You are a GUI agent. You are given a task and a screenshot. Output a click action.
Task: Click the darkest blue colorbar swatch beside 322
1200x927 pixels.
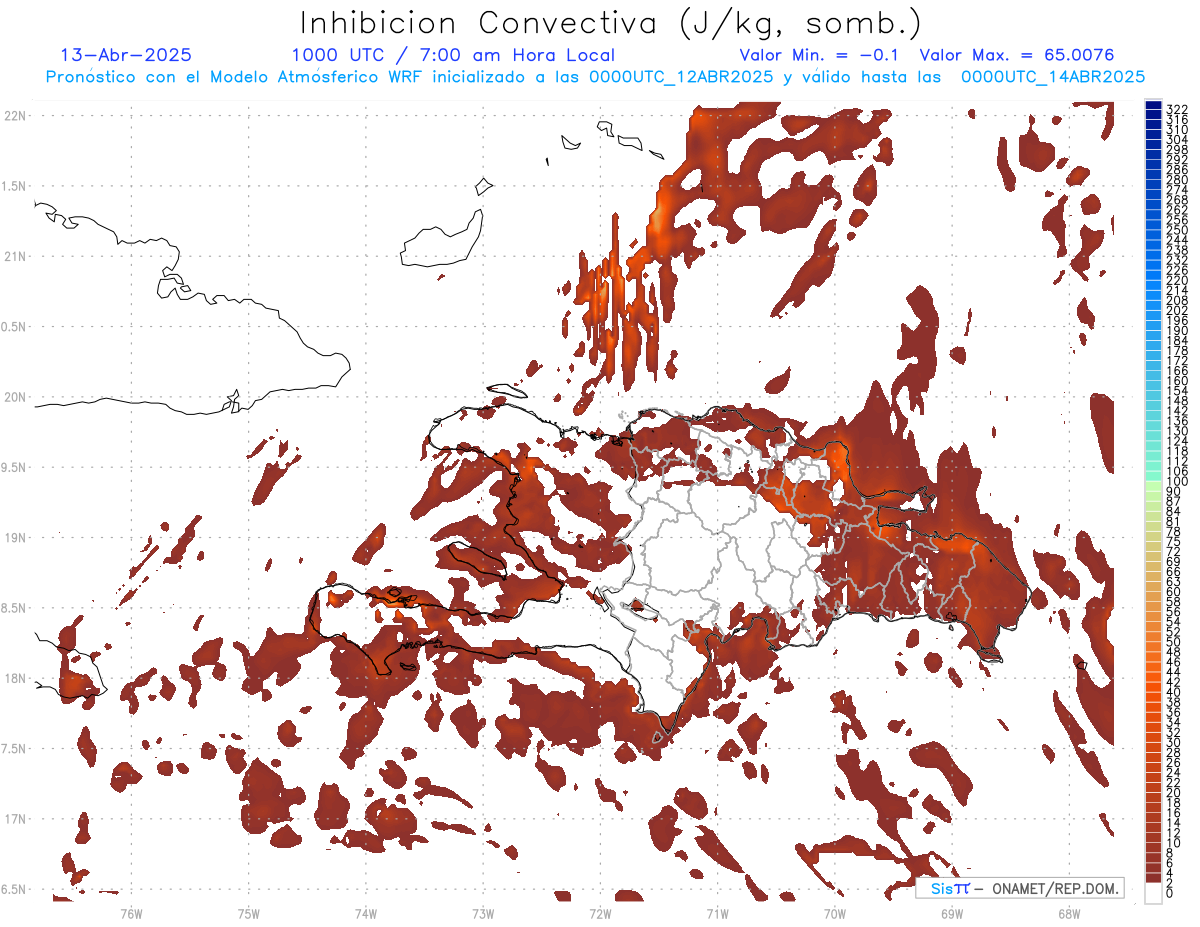[x=1153, y=105]
